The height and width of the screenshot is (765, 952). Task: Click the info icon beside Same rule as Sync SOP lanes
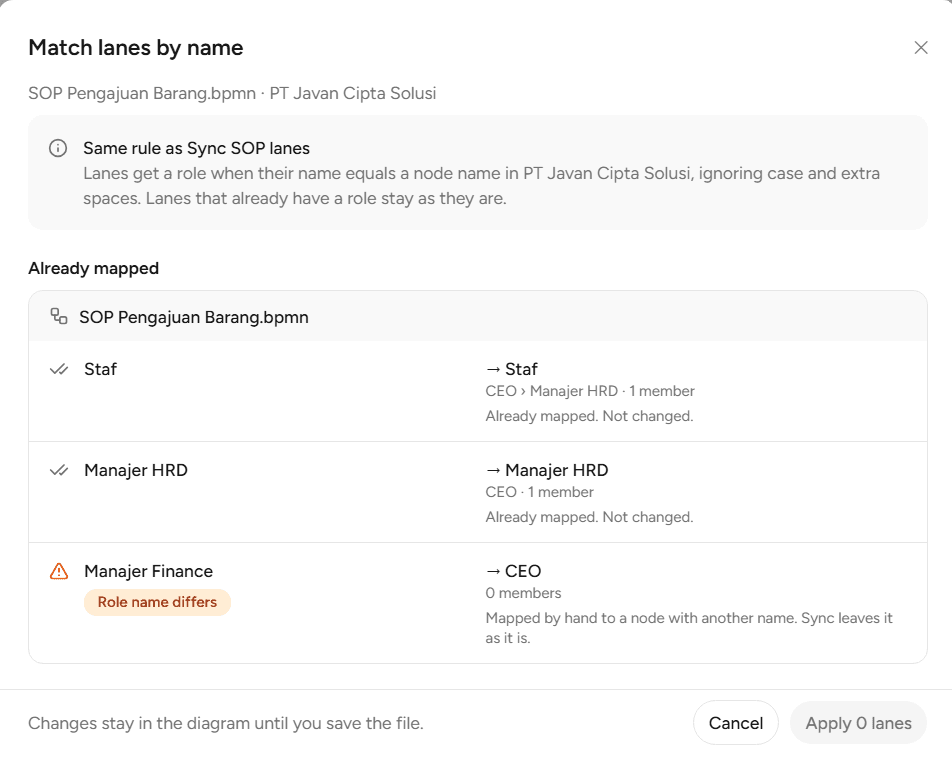(58, 148)
